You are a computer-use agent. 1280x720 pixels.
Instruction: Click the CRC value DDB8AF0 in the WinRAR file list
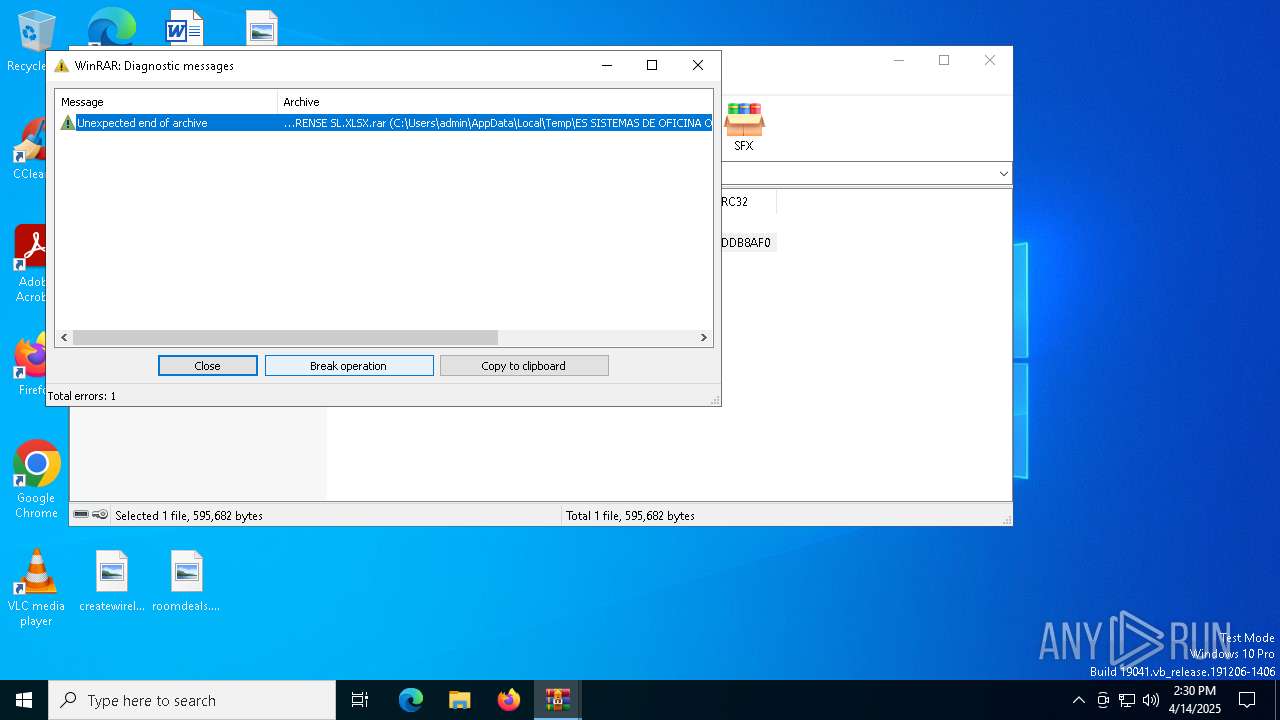tap(747, 243)
